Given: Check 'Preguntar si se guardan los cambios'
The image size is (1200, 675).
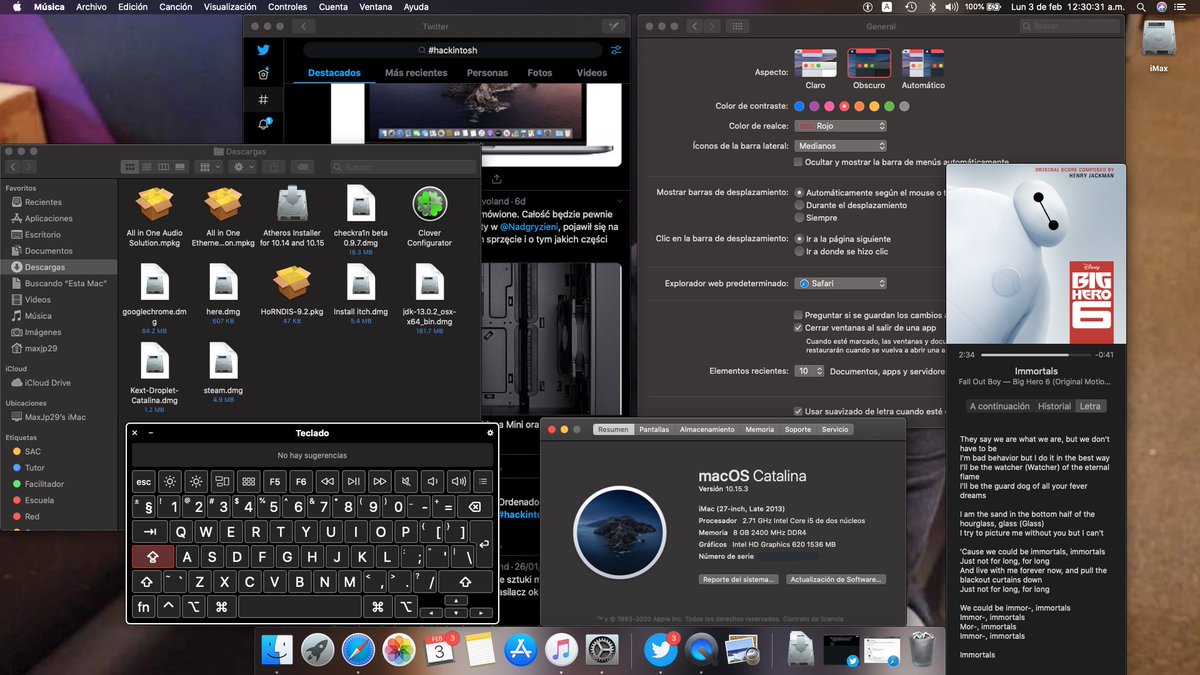Looking at the screenshot, I should [798, 315].
